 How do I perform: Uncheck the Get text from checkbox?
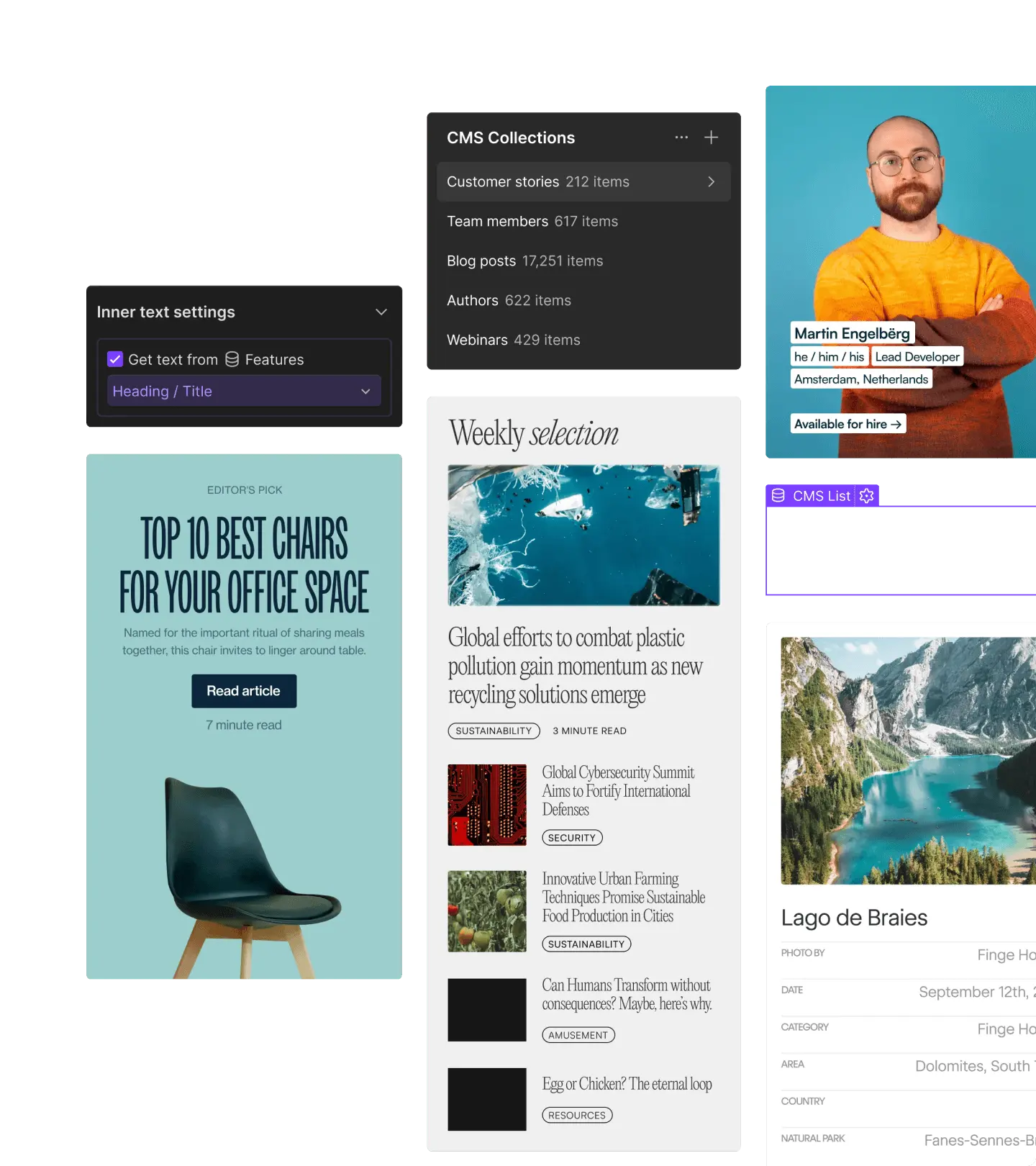tap(115, 359)
